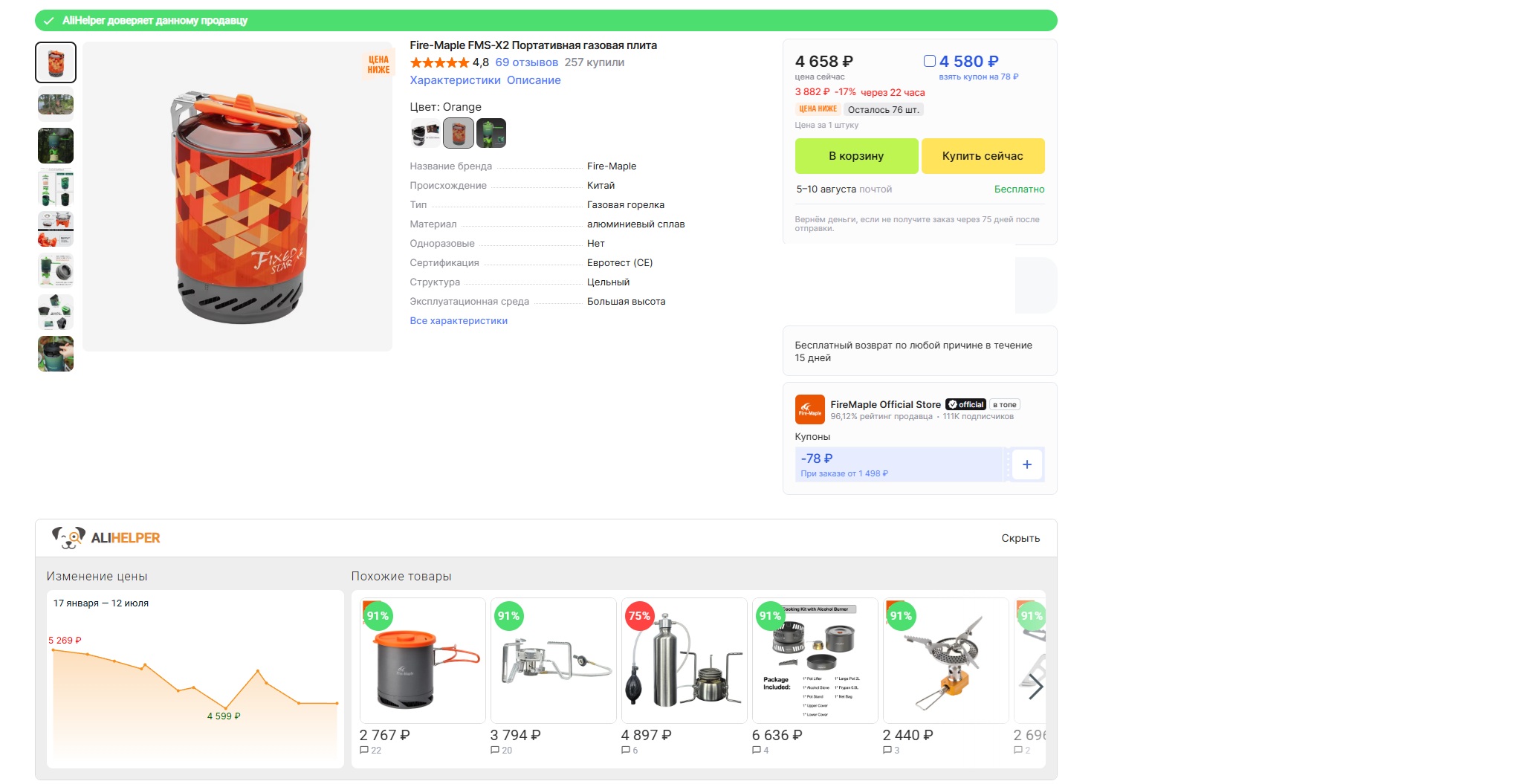Click the AliHelper dog logo icon
Screen dimensions: 1534x784
tap(68, 537)
